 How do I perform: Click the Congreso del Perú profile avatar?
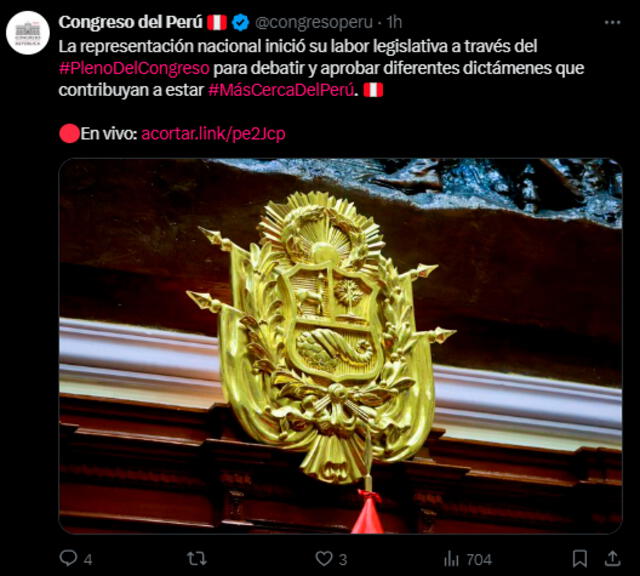(x=28, y=33)
